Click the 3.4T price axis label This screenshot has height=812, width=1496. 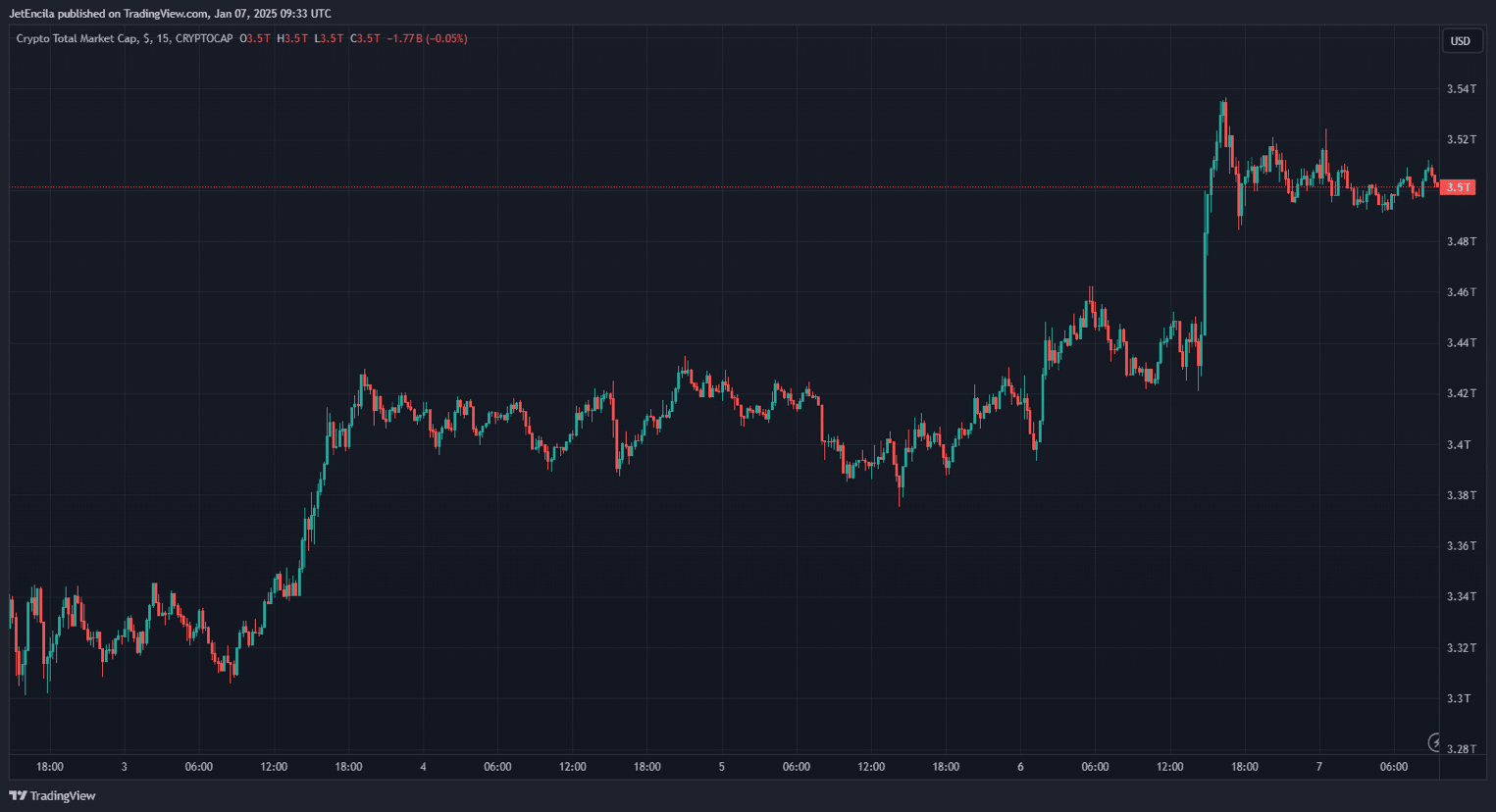pyautogui.click(x=1459, y=445)
